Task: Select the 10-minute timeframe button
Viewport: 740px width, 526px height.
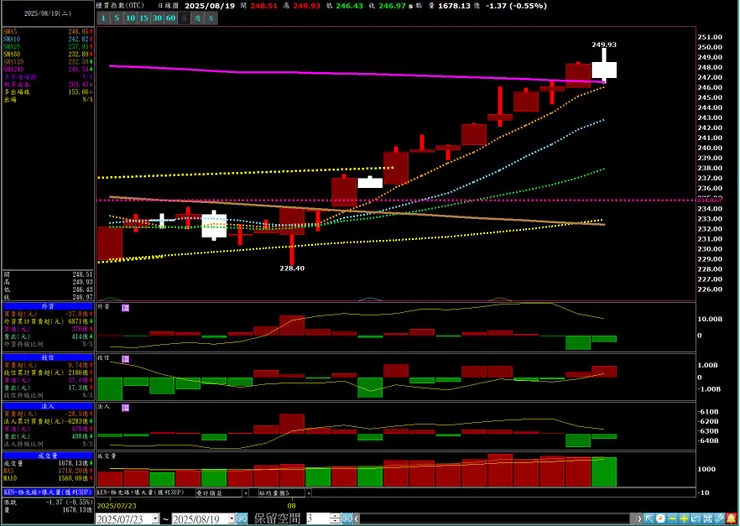Action: (x=130, y=18)
